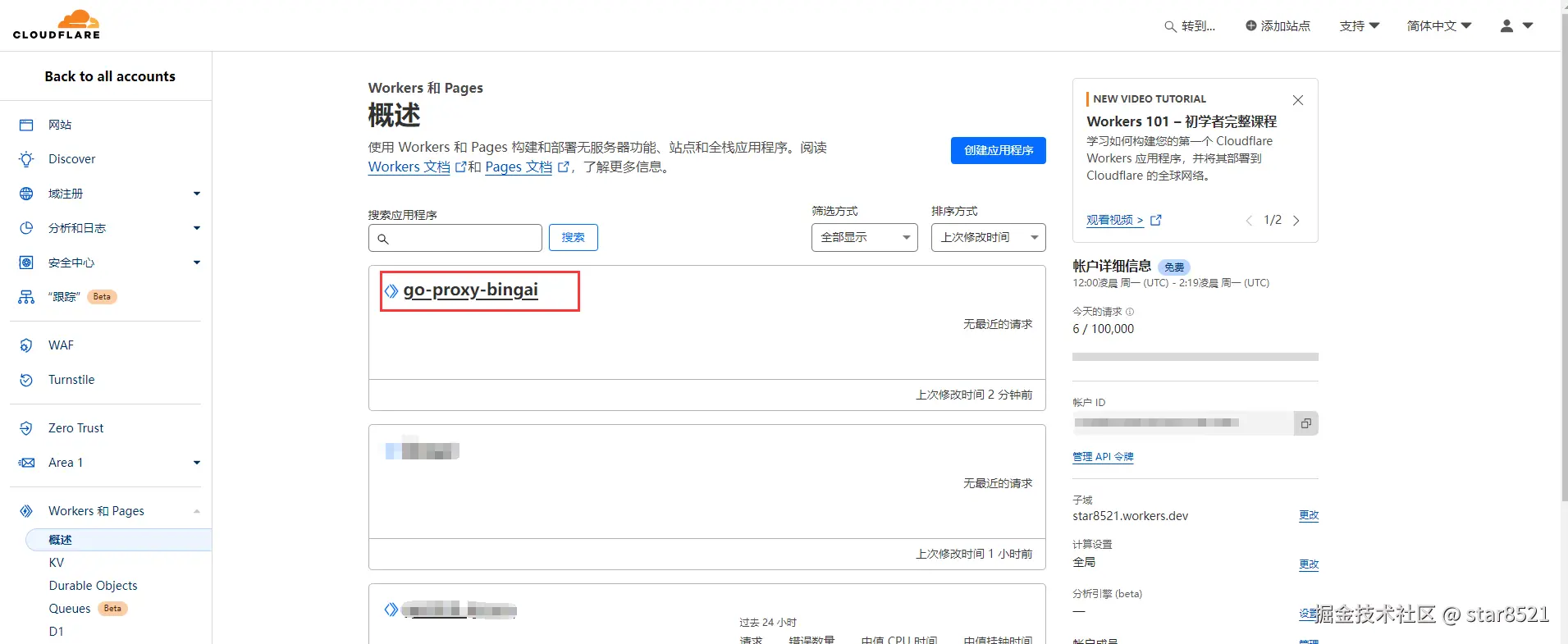Click the Turnstile icon
The height and width of the screenshot is (644, 1568).
coord(26,380)
